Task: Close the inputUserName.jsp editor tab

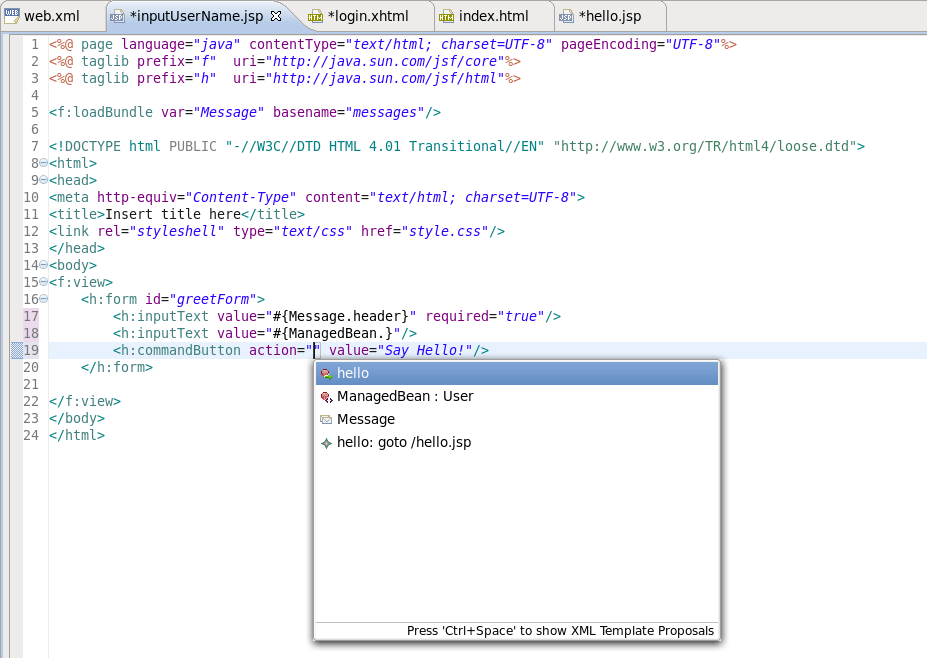Action: [x=276, y=16]
